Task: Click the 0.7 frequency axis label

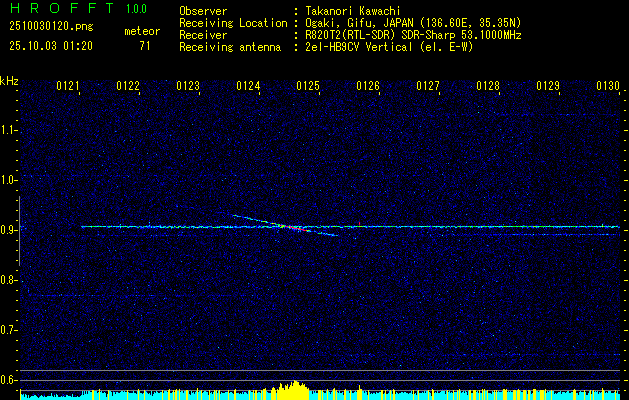Action: [x=9, y=330]
